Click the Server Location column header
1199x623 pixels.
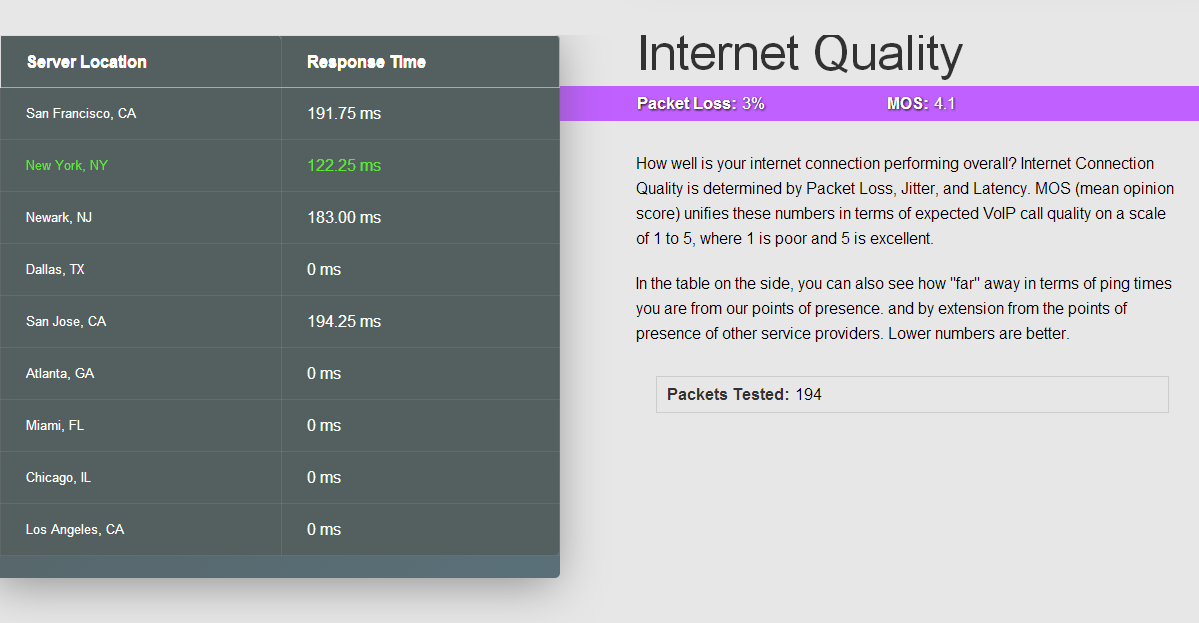pos(86,62)
